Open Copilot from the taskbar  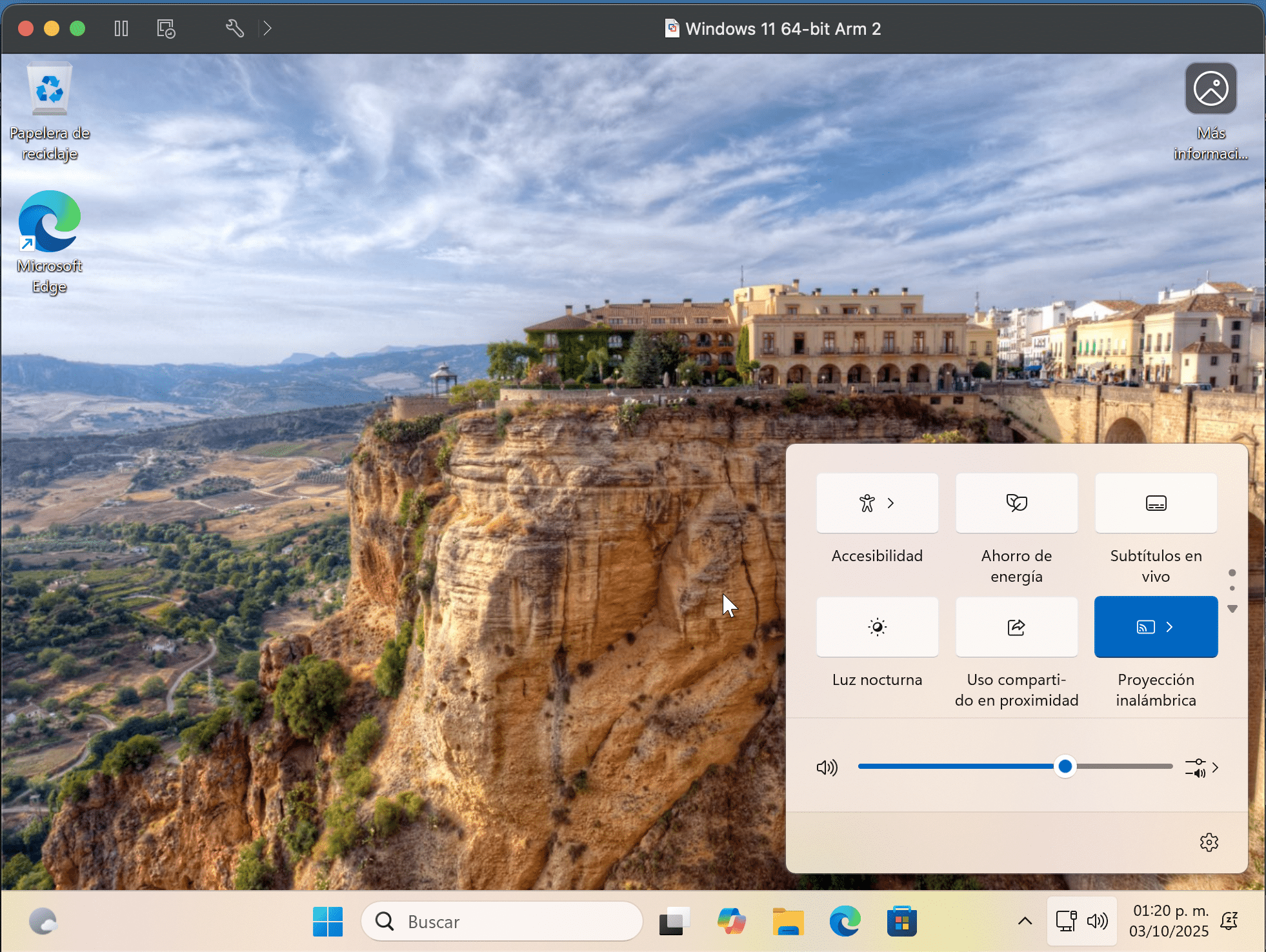(x=731, y=922)
